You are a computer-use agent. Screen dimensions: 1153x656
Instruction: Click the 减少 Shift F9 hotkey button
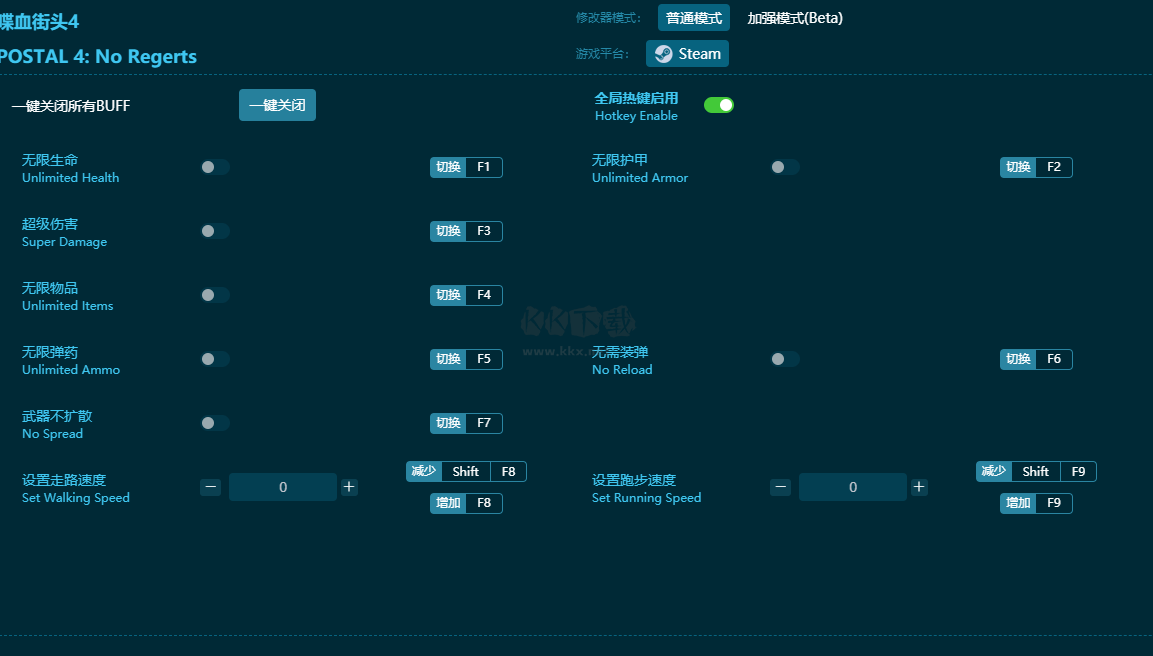pyautogui.click(x=1036, y=471)
